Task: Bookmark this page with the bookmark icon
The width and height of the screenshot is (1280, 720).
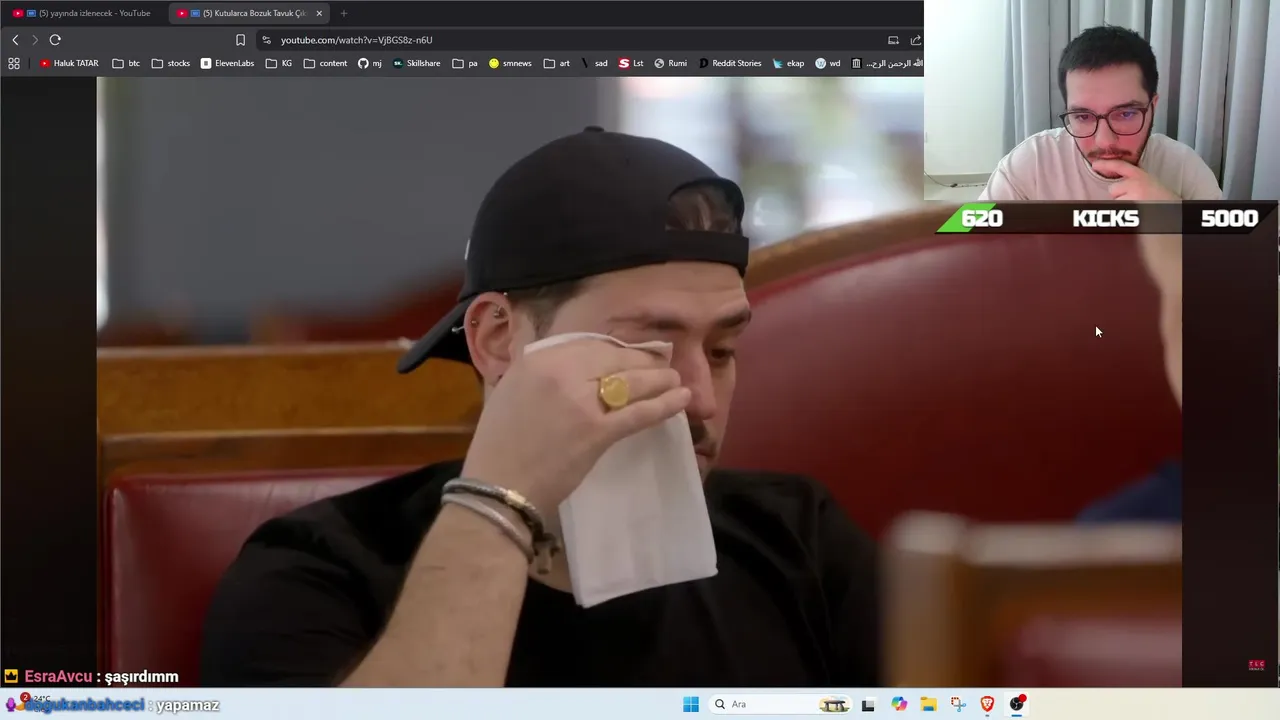Action: (240, 40)
